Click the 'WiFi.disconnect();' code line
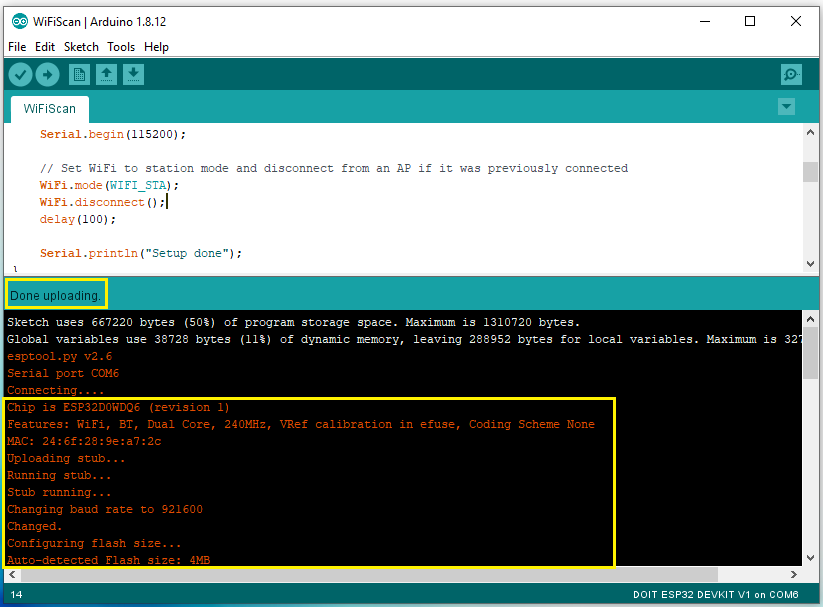This screenshot has height=607, width=823. 102,202
